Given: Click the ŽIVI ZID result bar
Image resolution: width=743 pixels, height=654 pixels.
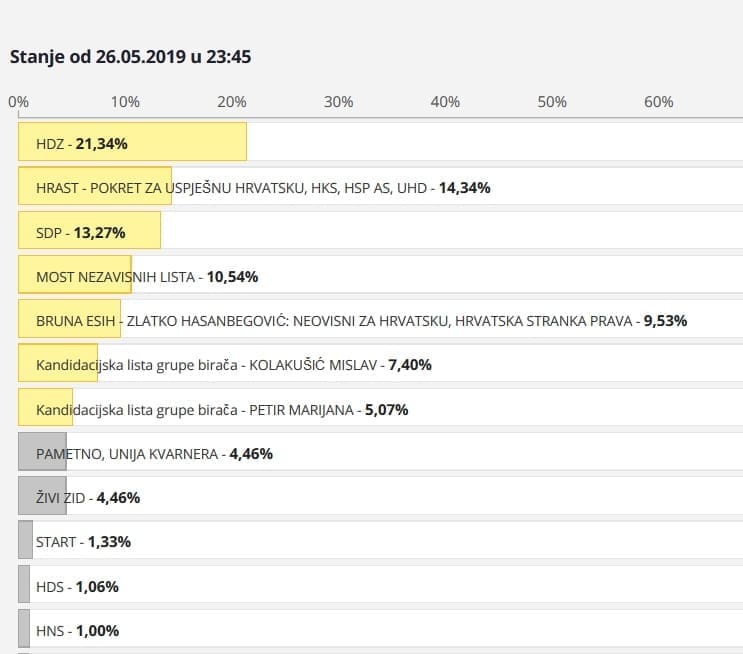Looking at the screenshot, I should point(42,497).
